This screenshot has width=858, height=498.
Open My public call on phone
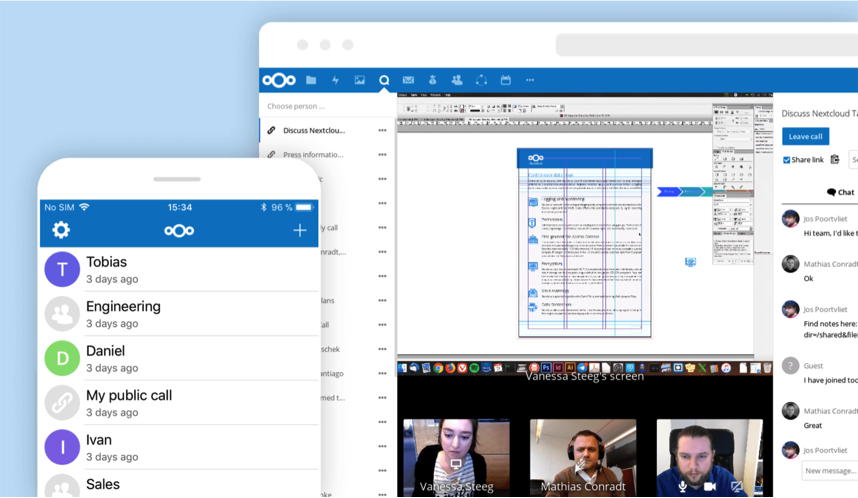(x=179, y=402)
